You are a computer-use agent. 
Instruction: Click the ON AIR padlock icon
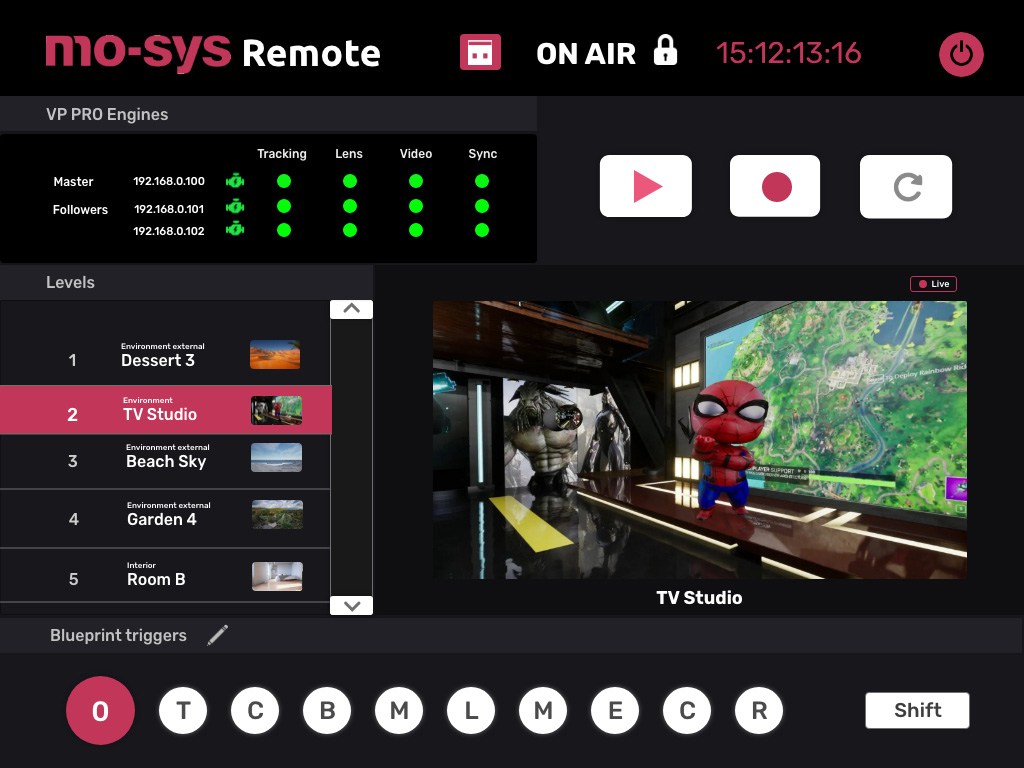point(665,50)
